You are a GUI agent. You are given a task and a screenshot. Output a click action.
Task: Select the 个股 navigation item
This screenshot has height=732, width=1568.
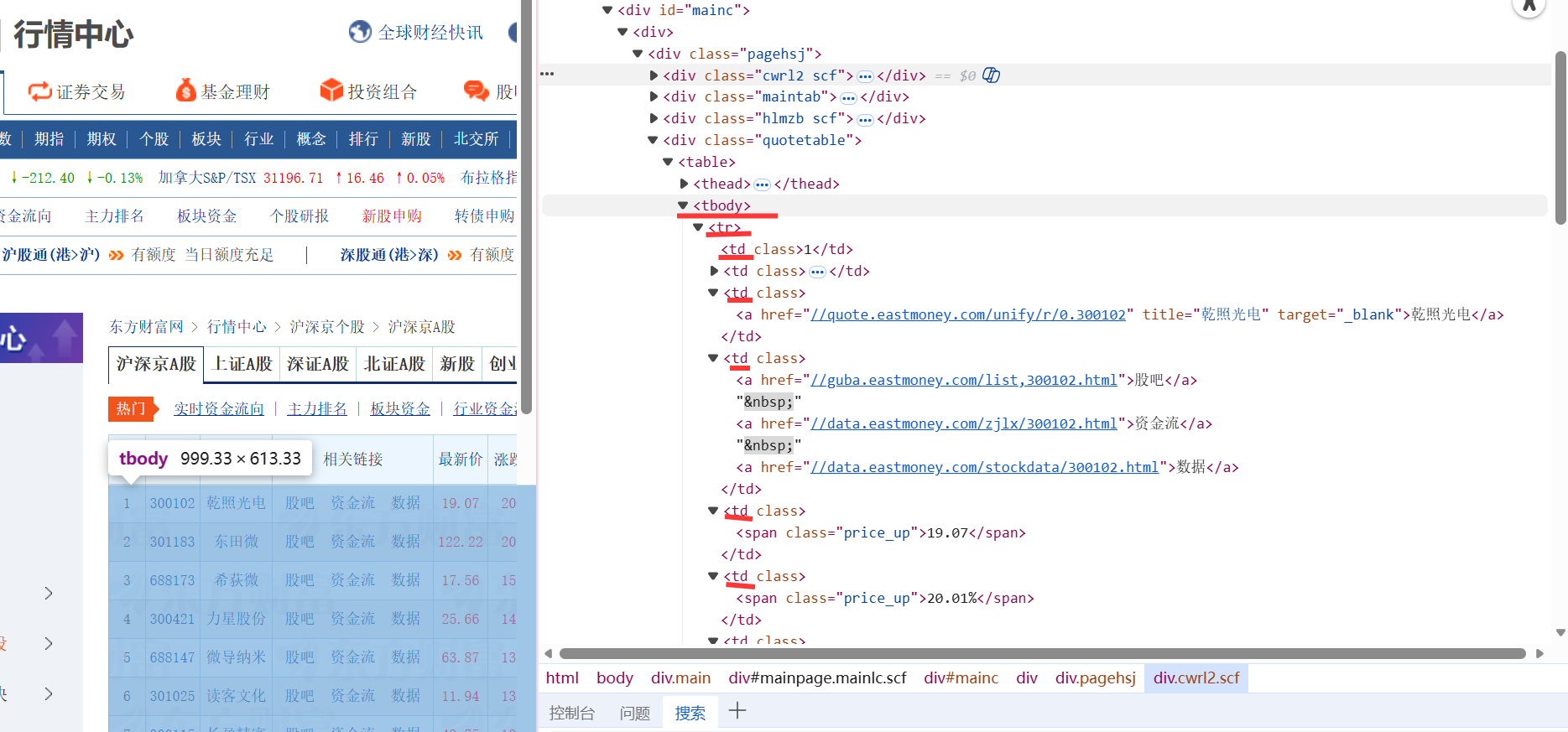[x=154, y=139]
